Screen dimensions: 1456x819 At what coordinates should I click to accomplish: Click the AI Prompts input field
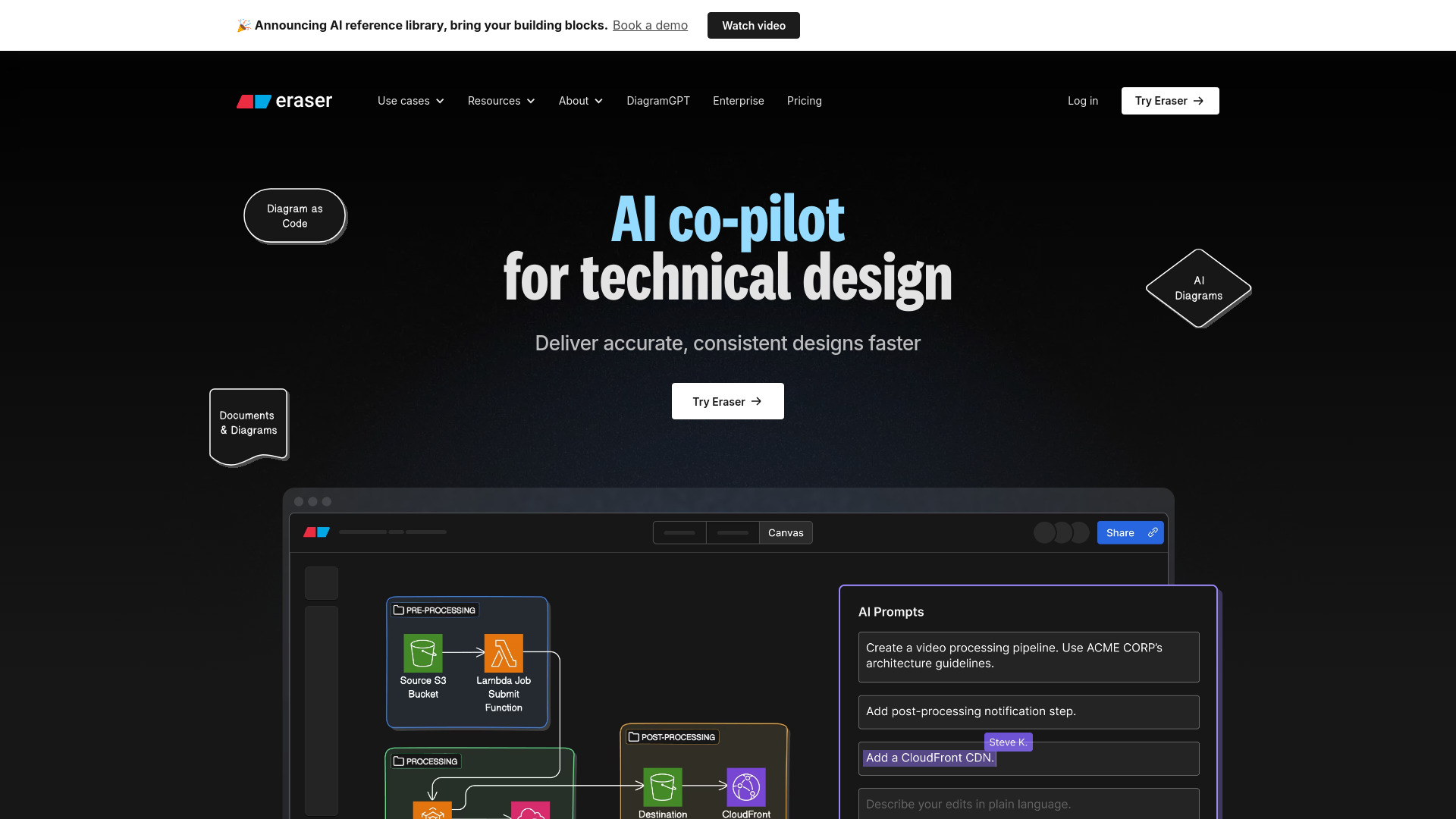click(x=1028, y=804)
